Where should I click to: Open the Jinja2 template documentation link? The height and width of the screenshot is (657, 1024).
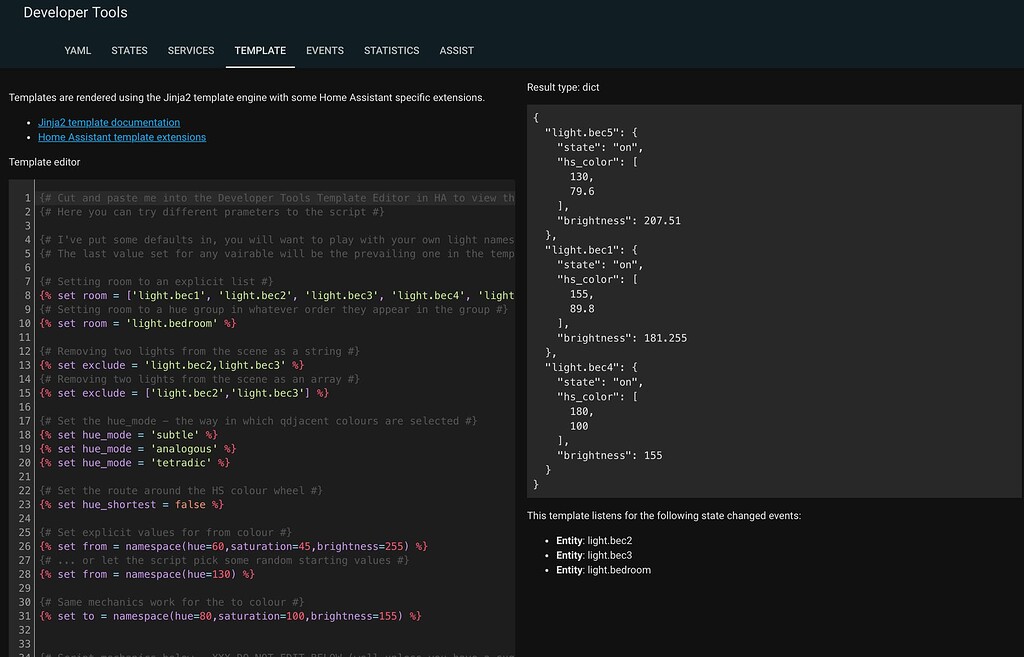[x=108, y=122]
